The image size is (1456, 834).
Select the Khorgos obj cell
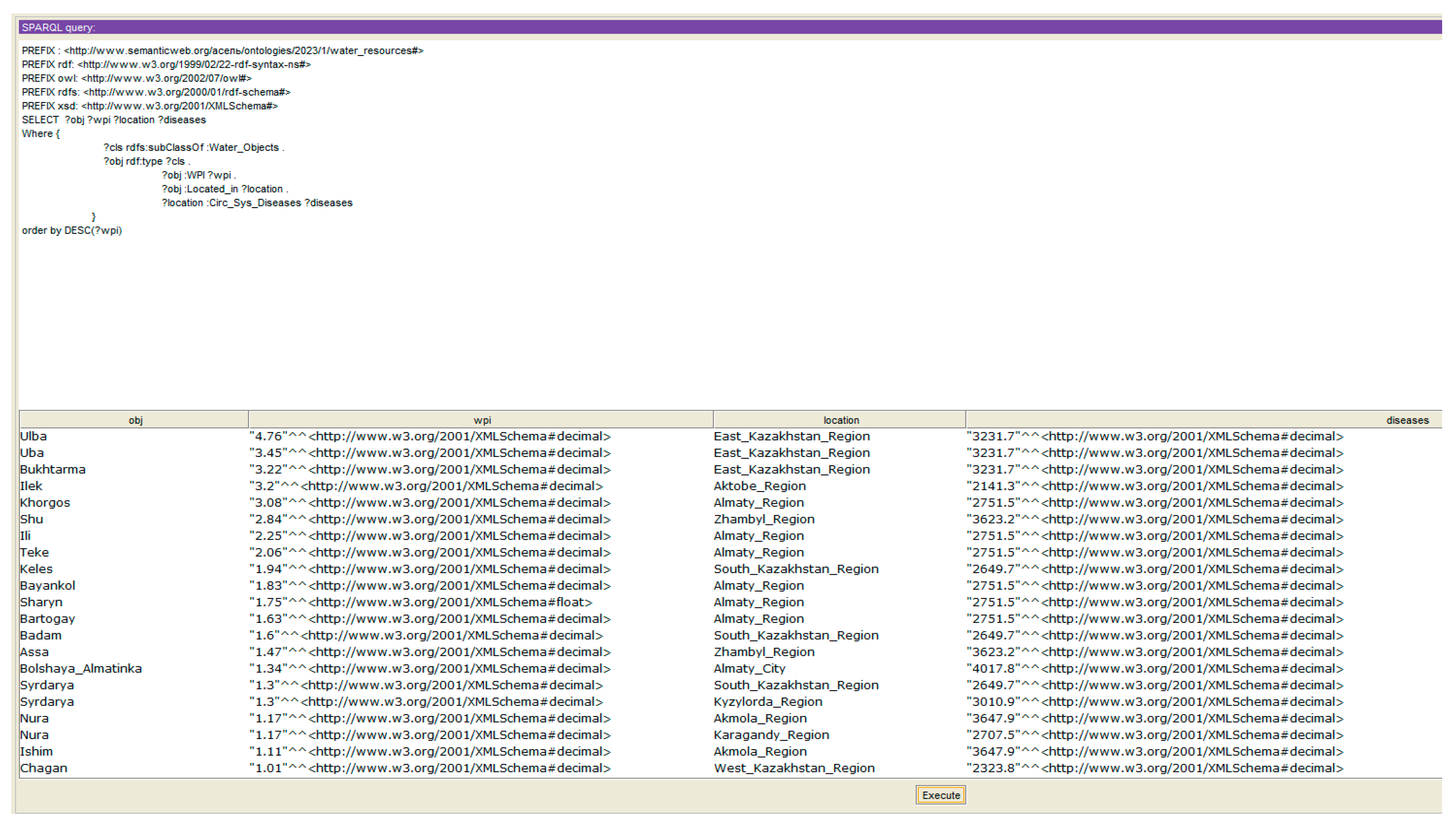tap(45, 503)
